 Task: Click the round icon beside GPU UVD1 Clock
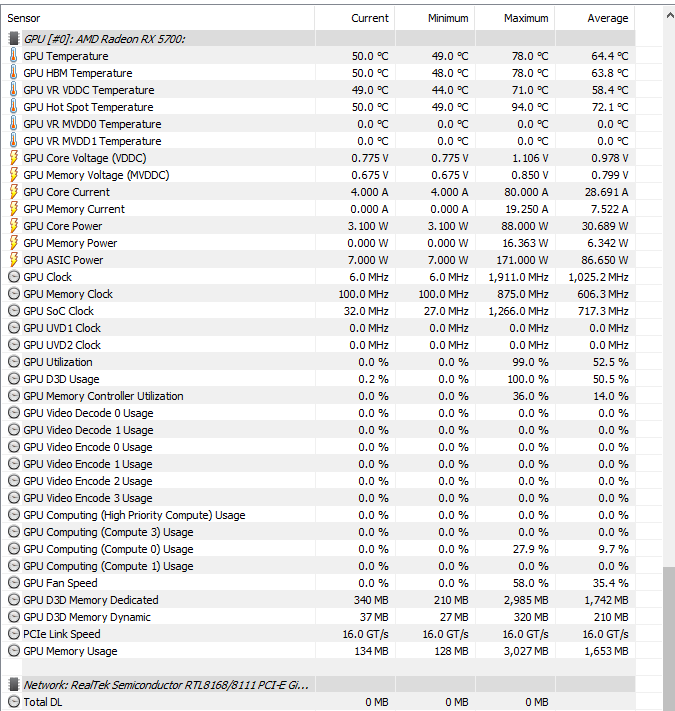(x=14, y=328)
